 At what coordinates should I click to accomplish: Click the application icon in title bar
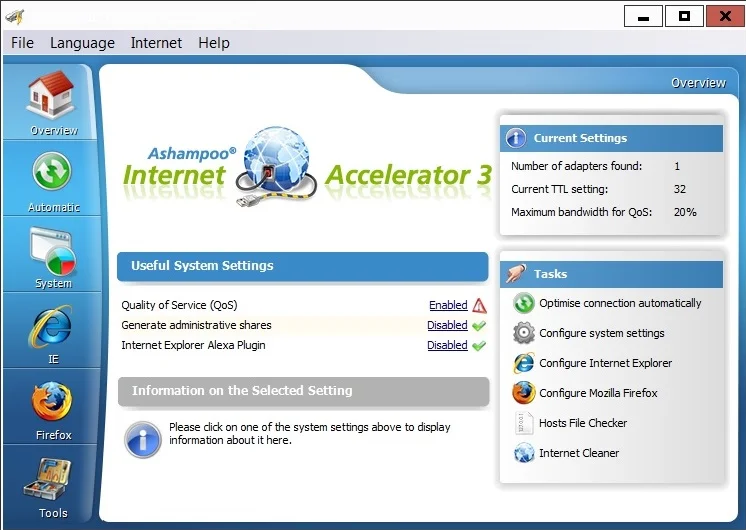(x=15, y=17)
